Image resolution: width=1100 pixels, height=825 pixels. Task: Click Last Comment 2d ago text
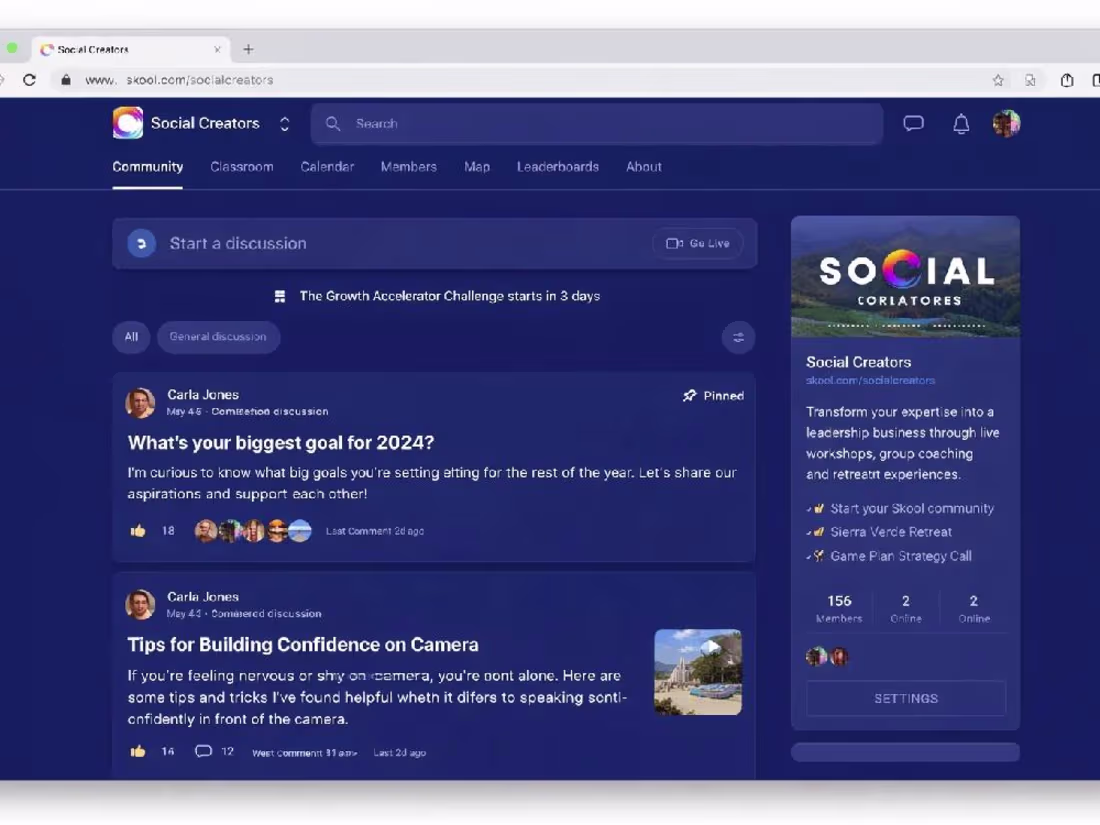coord(375,531)
